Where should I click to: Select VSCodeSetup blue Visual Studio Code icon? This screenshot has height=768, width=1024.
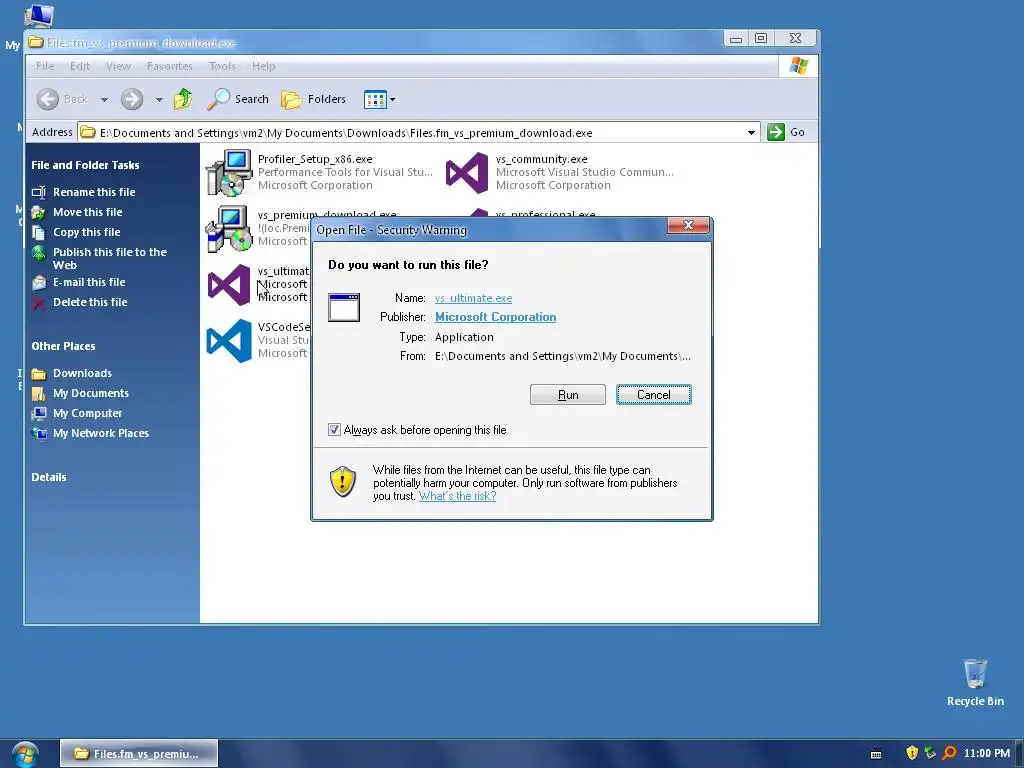click(229, 341)
